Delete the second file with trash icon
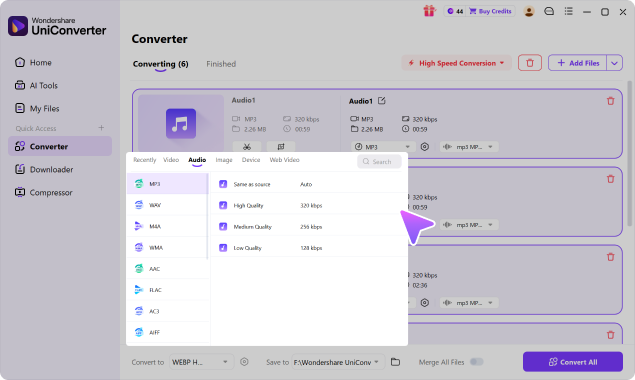Screen dimensions: 635x380 610,179
